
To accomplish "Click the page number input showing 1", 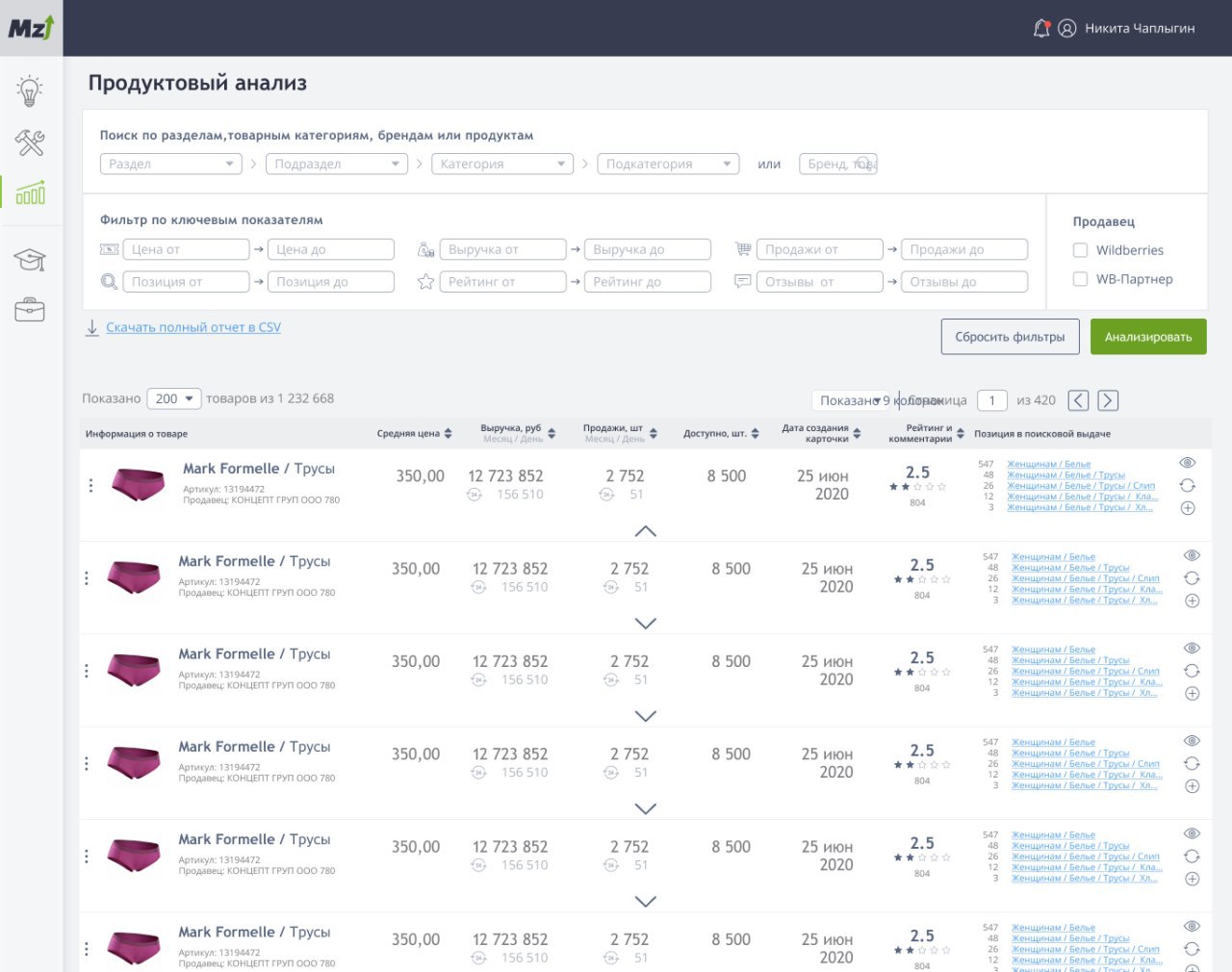I will pos(992,400).
